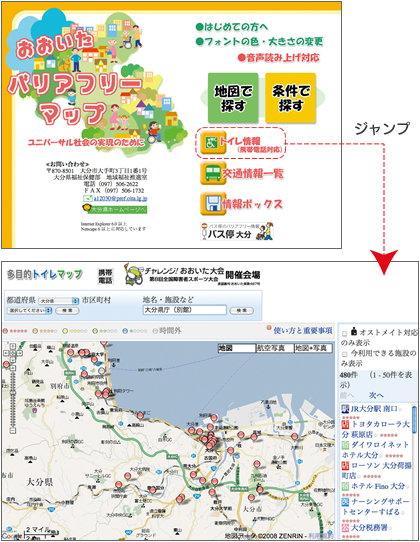The height and width of the screenshot is (542, 420).
Task: Open the はじめての方へ link
Action: (232, 27)
